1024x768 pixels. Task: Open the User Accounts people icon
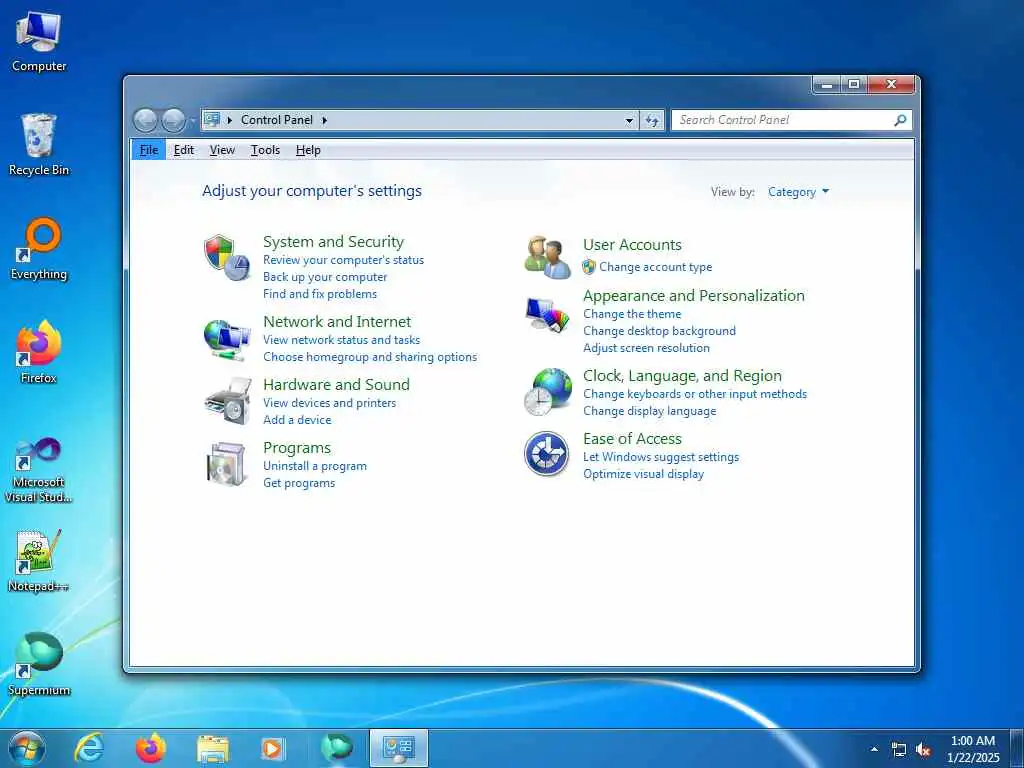tap(547, 257)
